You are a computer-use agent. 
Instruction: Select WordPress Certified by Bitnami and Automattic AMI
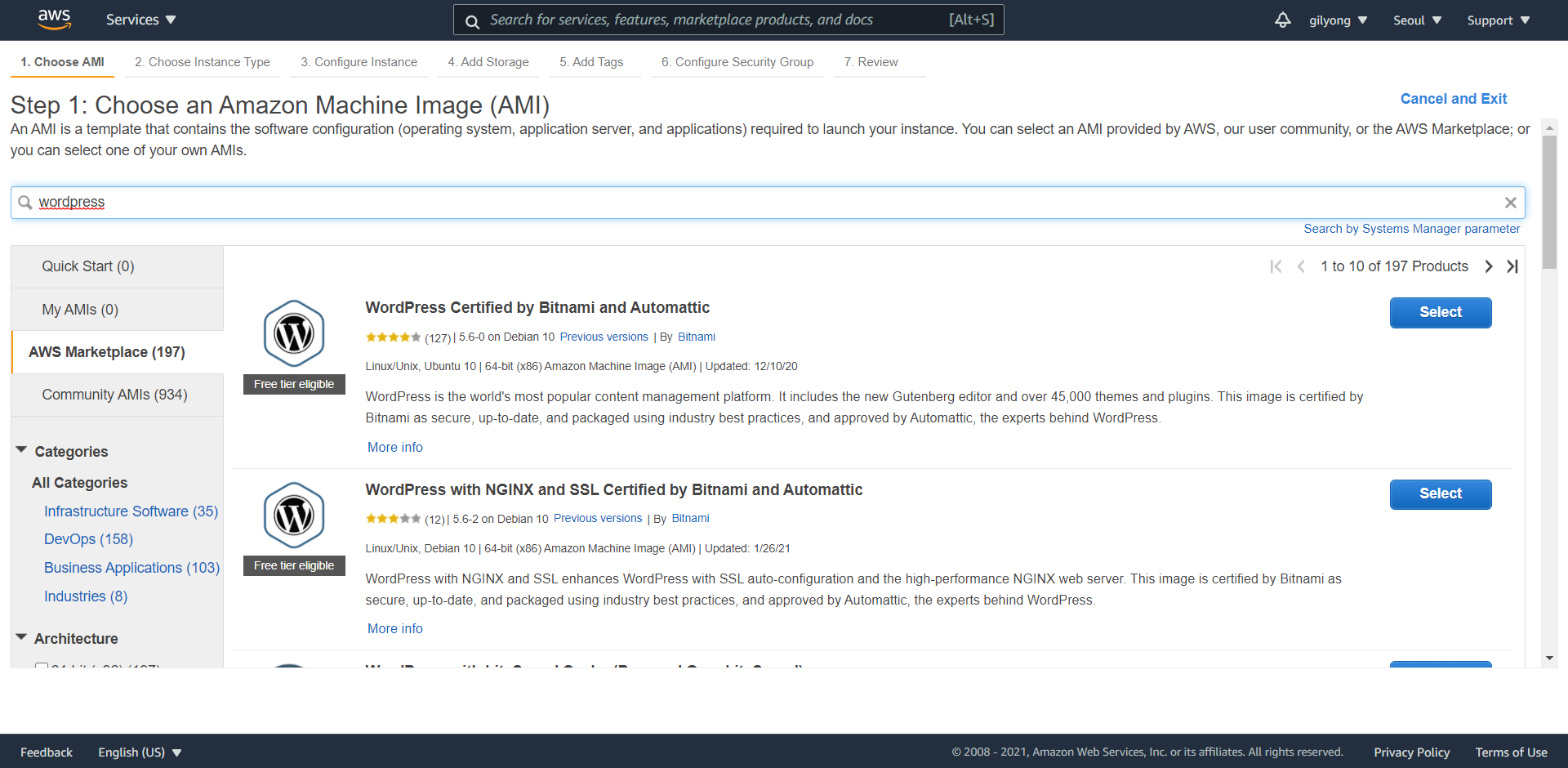pyautogui.click(x=1441, y=312)
